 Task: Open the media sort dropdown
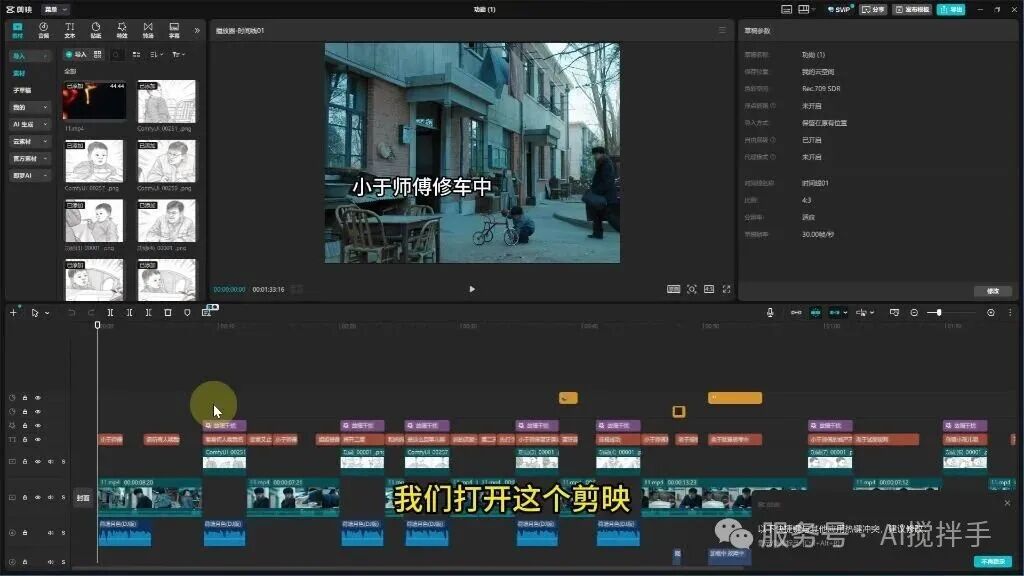click(156, 54)
